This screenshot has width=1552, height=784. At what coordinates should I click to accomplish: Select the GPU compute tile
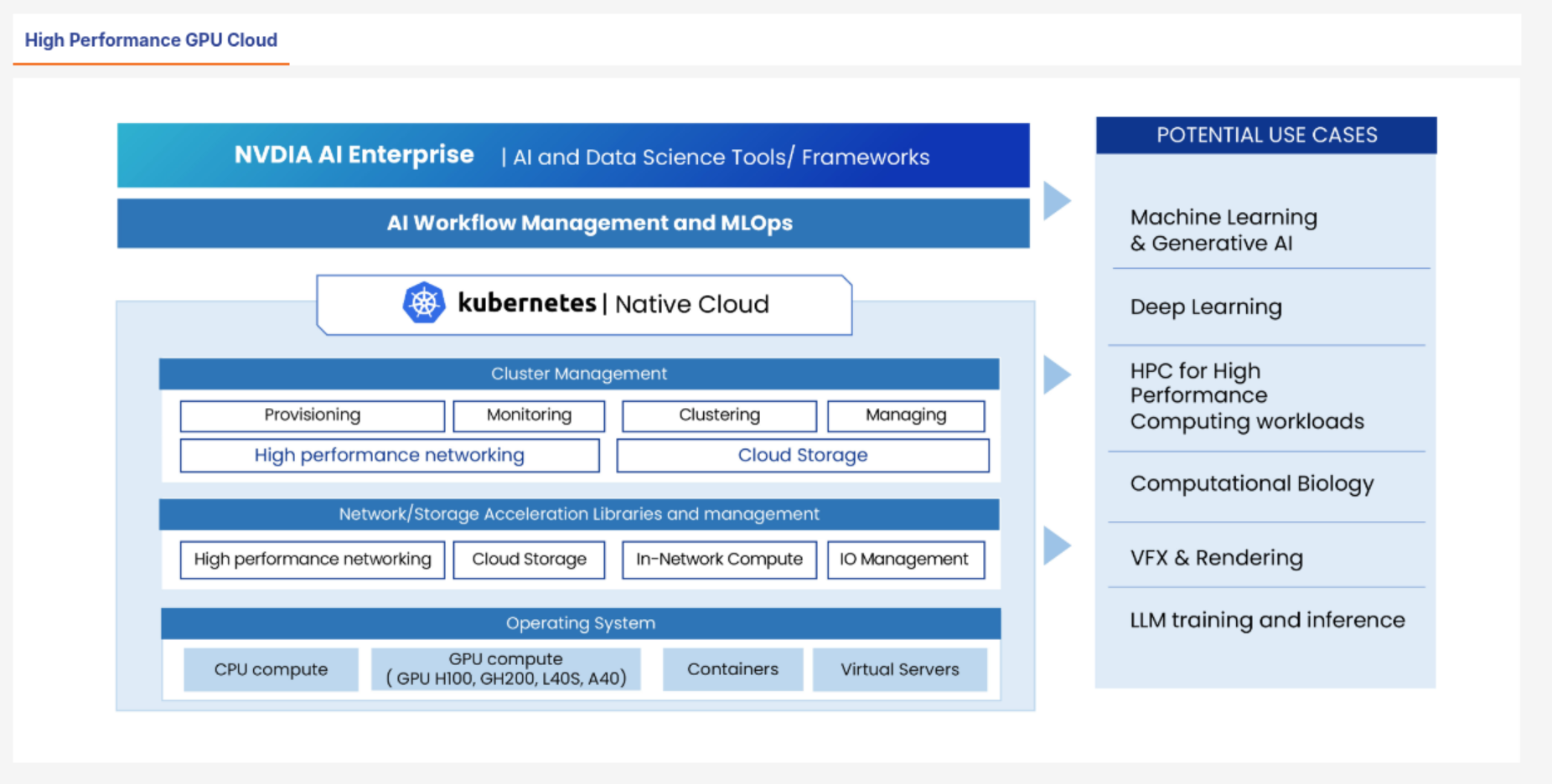[x=505, y=669]
